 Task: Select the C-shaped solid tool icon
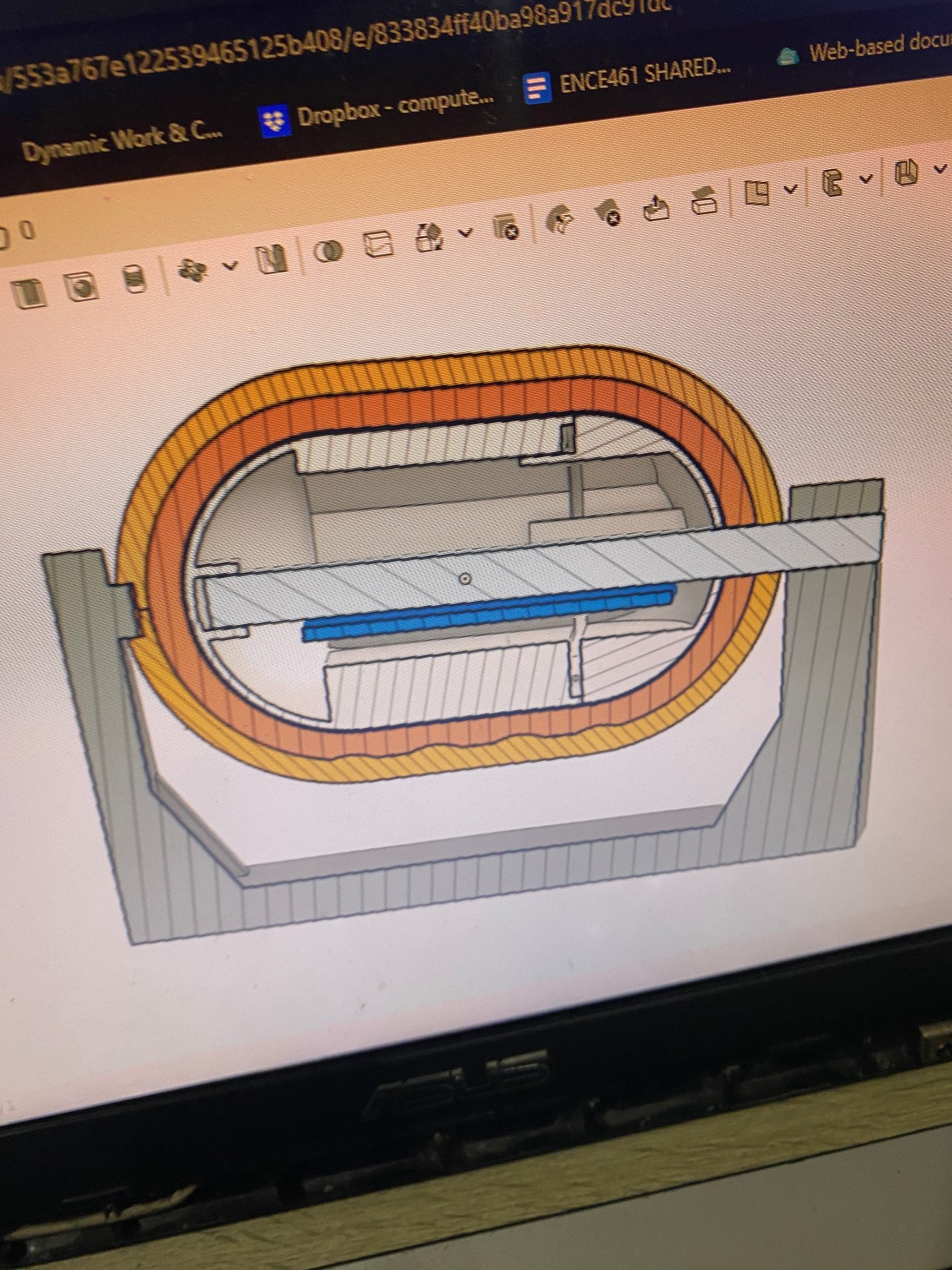(x=833, y=183)
